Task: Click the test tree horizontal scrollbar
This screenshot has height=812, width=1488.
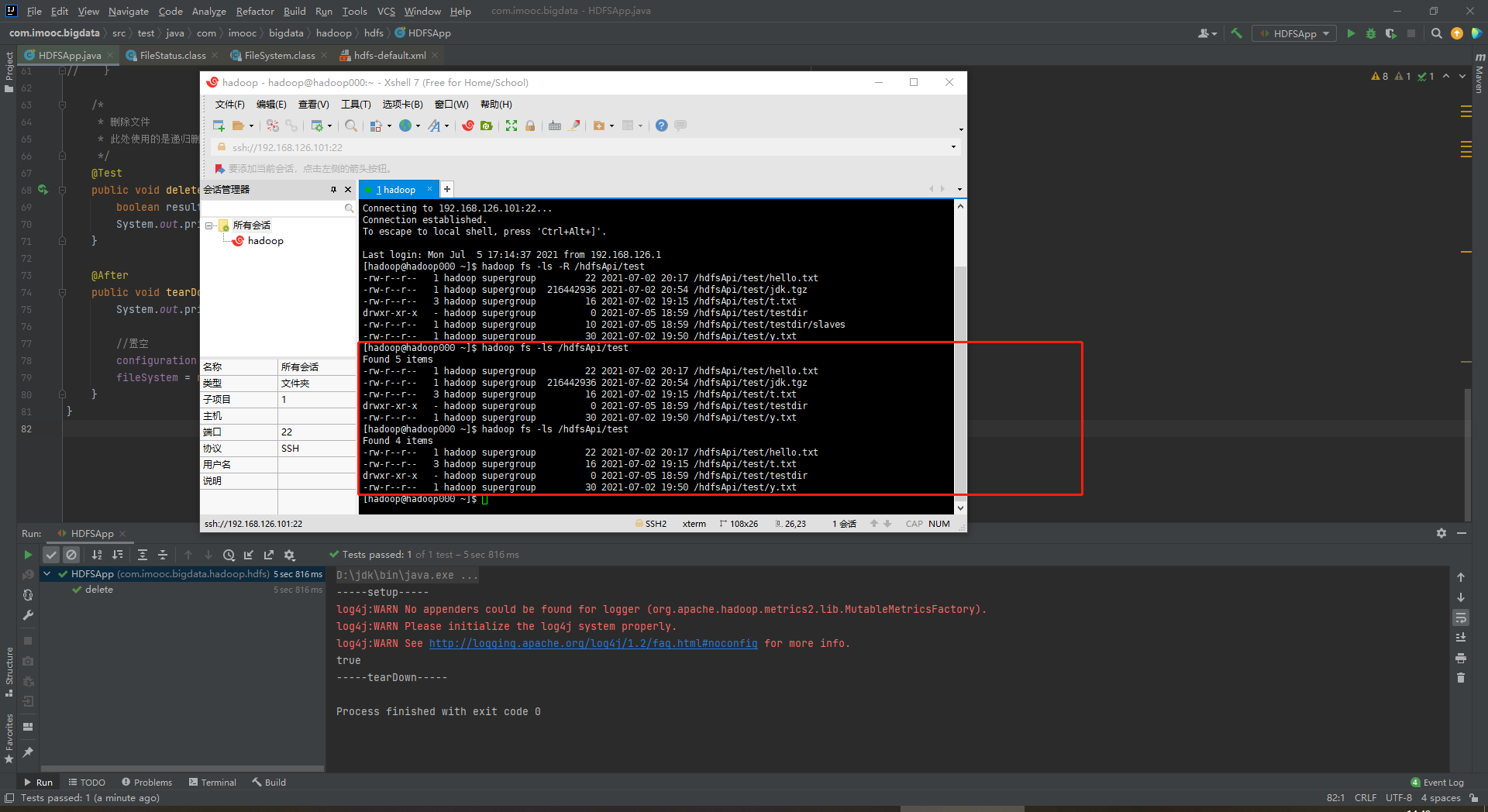Action: (x=182, y=769)
